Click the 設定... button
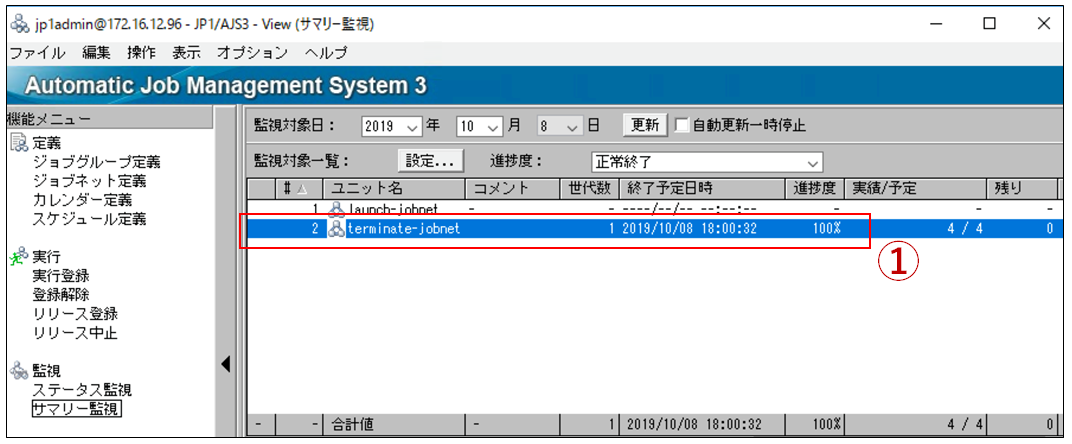Screen dimensions: 1072x444 pyautogui.click(x=430, y=161)
